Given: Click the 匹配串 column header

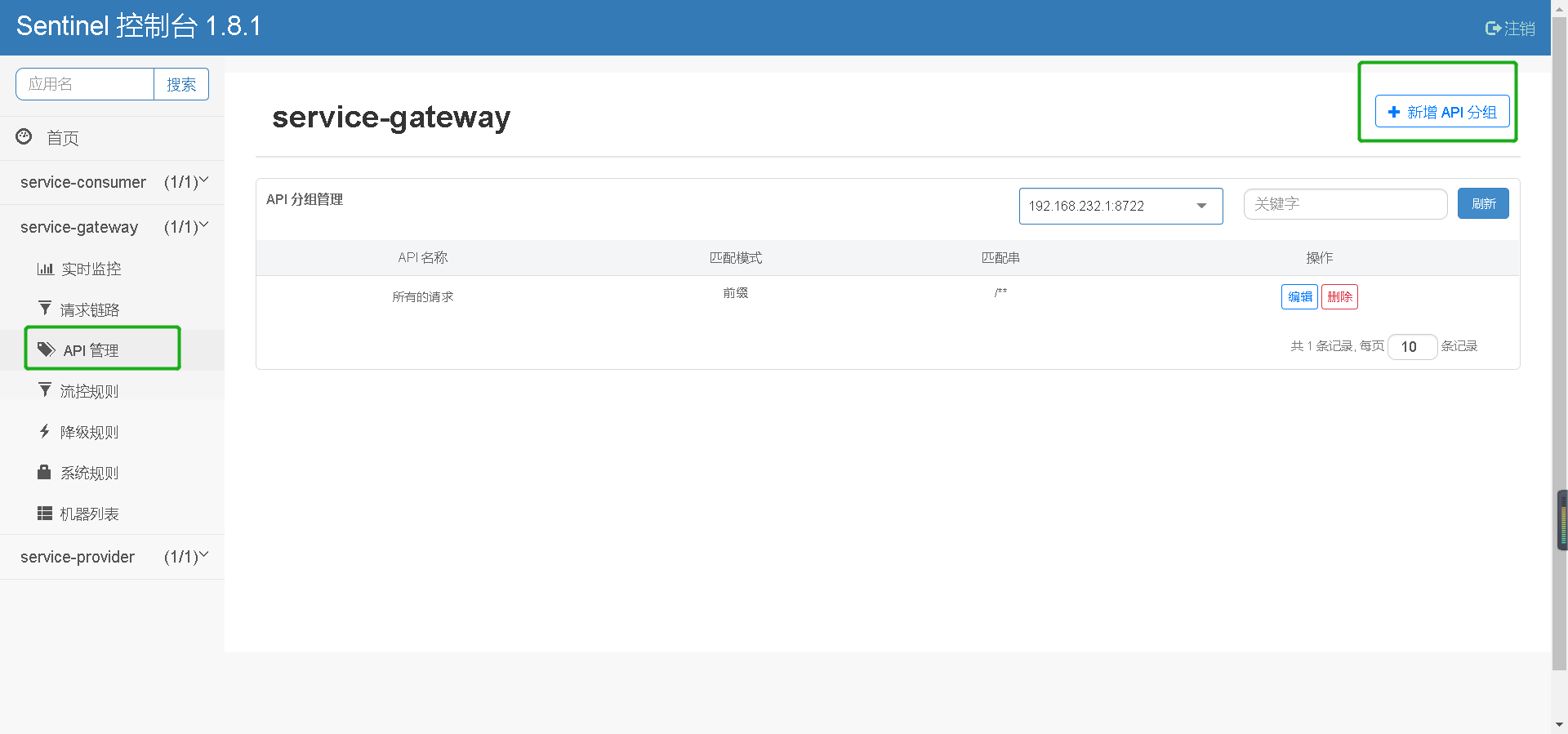Looking at the screenshot, I should (1000, 257).
